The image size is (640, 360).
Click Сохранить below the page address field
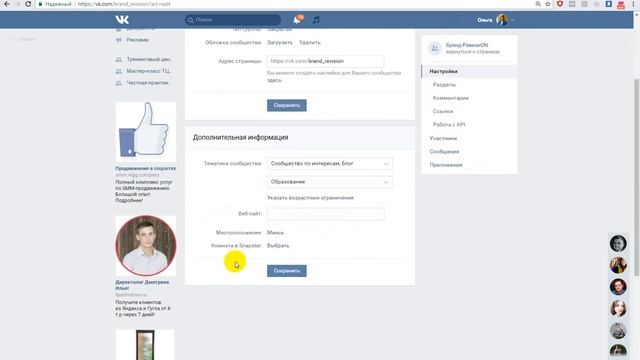click(x=287, y=105)
